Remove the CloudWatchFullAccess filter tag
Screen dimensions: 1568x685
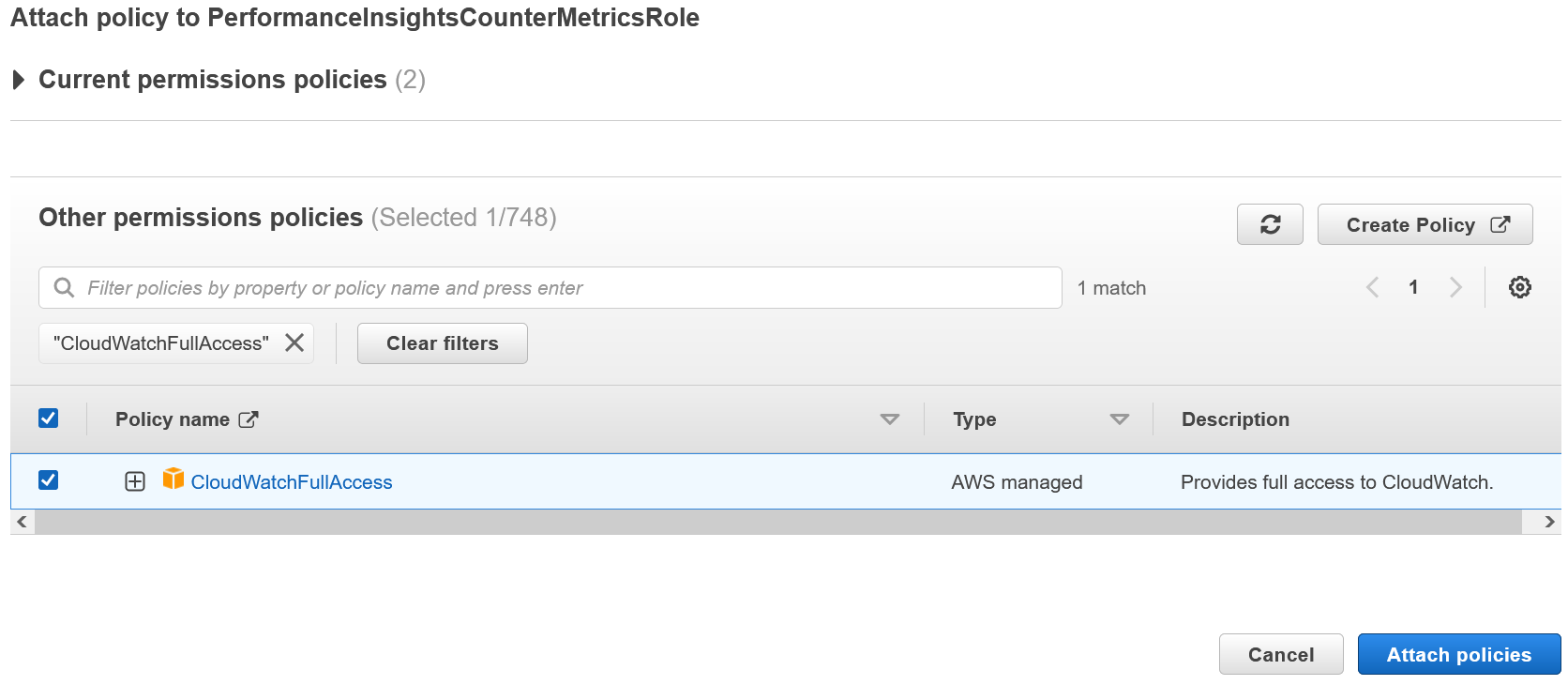point(294,342)
